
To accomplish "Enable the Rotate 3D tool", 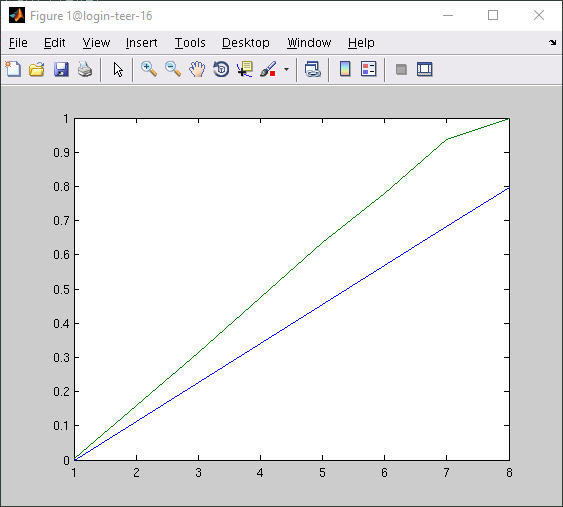I will coord(221,69).
